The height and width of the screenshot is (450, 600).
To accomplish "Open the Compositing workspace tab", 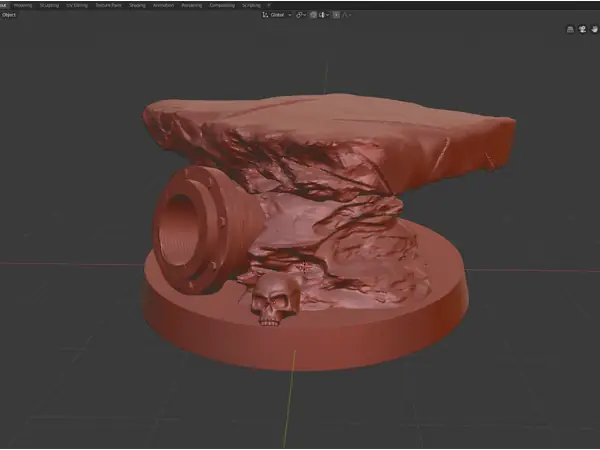I will (x=222, y=5).
